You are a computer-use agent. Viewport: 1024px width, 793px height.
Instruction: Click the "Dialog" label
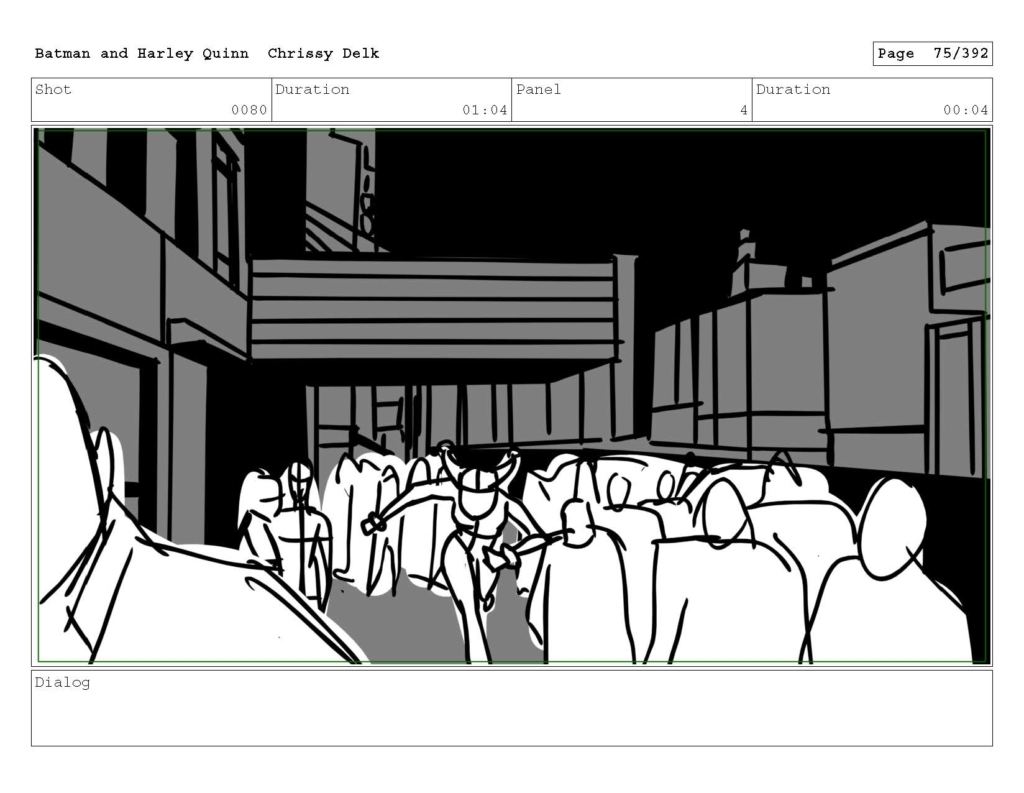point(62,683)
